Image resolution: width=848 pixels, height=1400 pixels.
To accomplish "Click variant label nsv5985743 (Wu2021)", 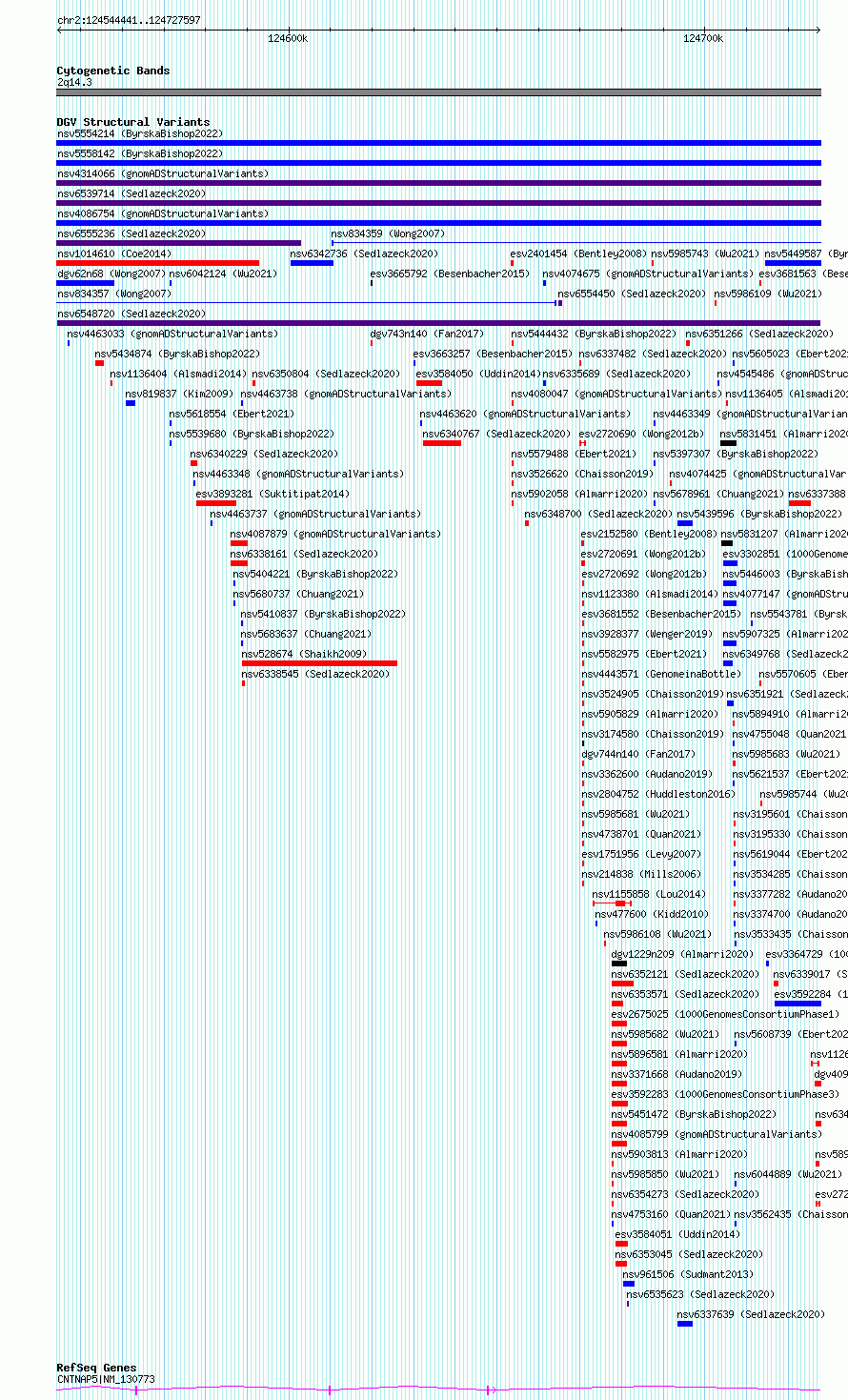I will (x=706, y=254).
